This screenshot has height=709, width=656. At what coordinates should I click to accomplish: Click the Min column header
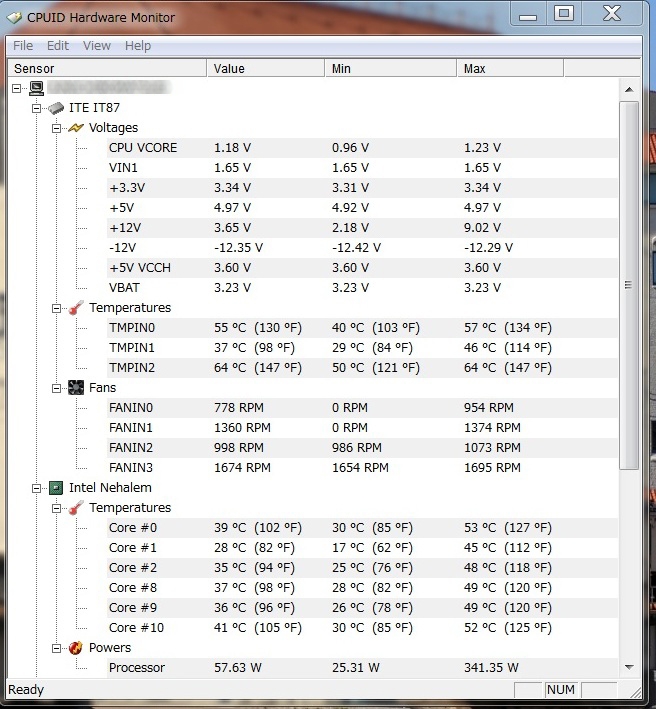(391, 68)
